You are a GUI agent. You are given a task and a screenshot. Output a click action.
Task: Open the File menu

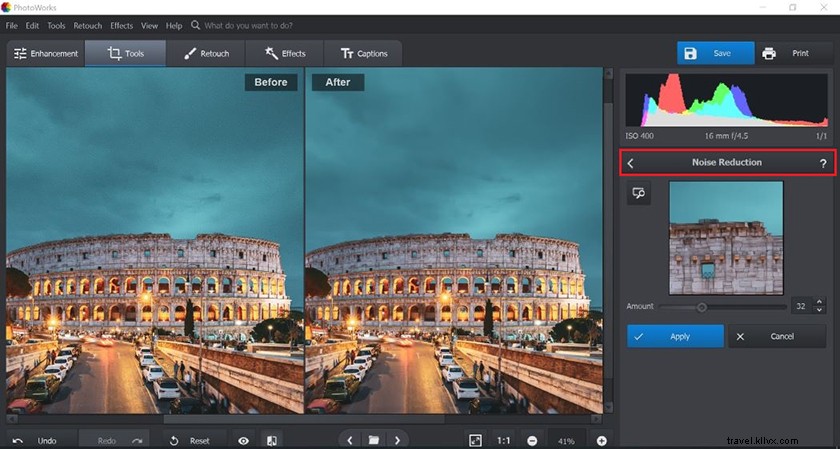point(11,25)
